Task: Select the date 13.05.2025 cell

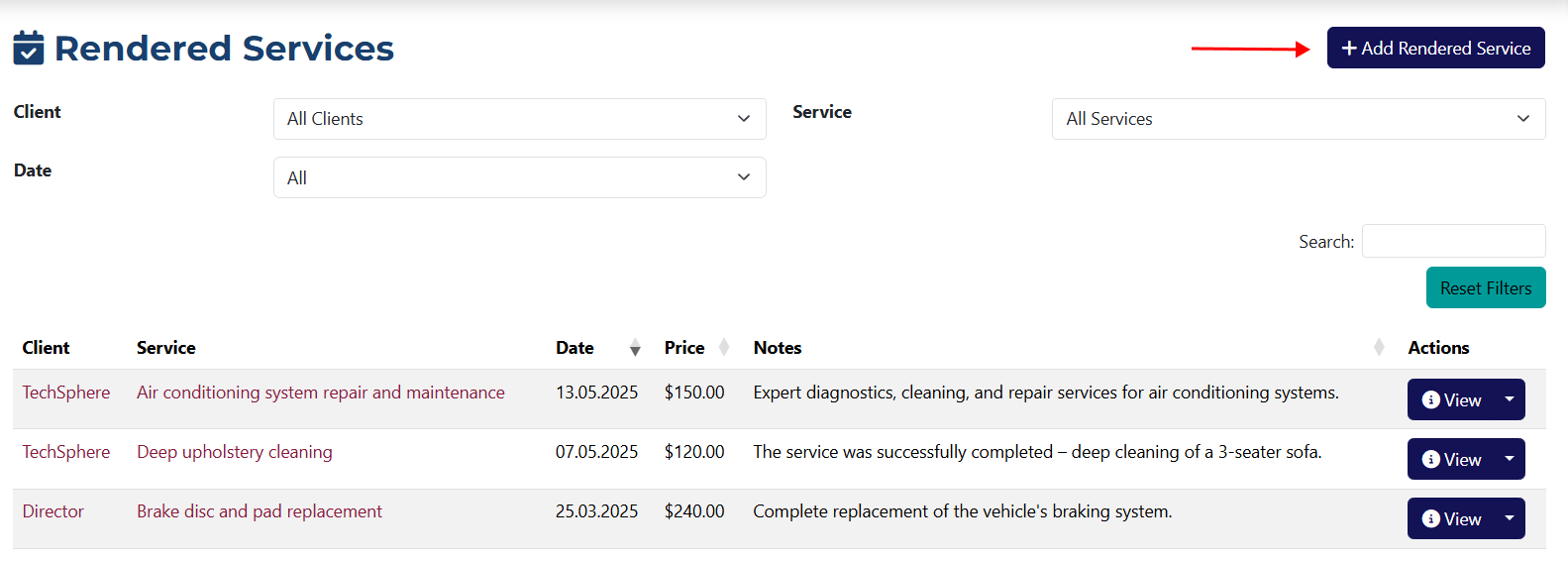Action: [x=596, y=393]
